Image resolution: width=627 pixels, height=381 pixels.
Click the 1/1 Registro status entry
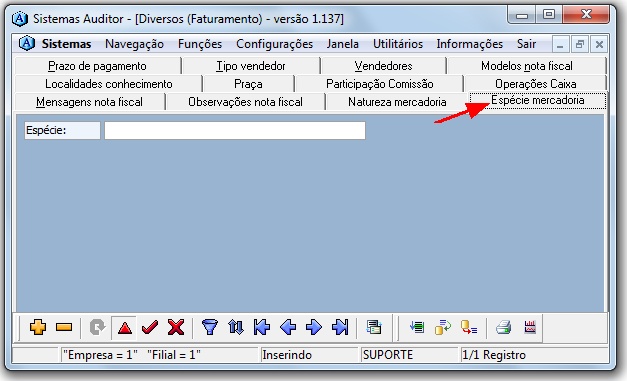[494, 355]
